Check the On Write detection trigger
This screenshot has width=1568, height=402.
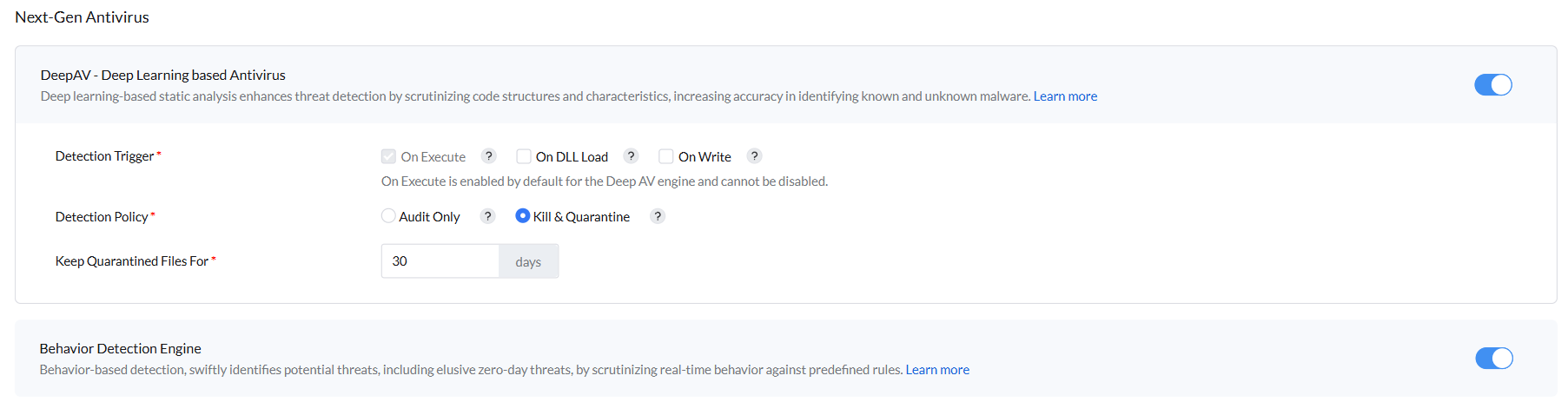click(666, 156)
